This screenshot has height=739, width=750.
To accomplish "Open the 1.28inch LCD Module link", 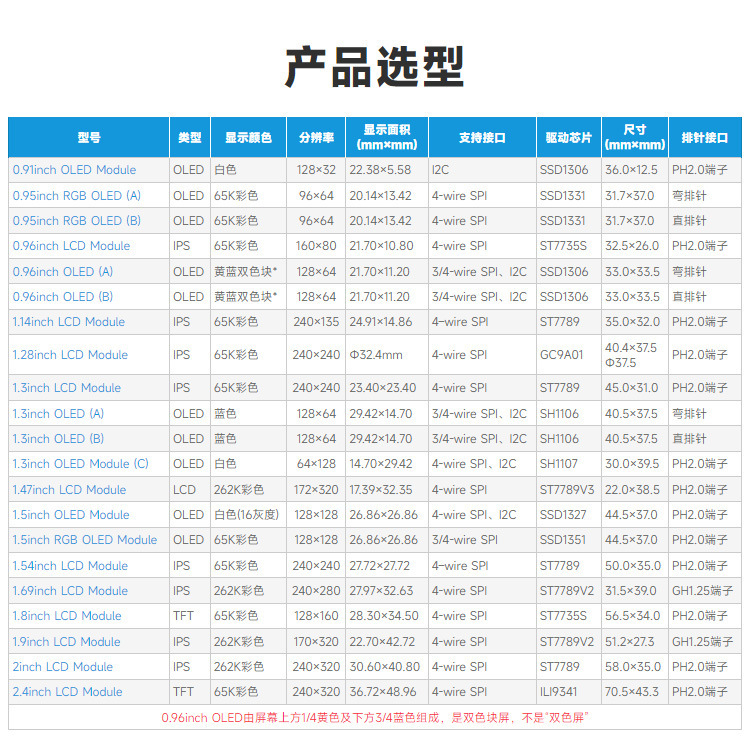I will [70, 355].
